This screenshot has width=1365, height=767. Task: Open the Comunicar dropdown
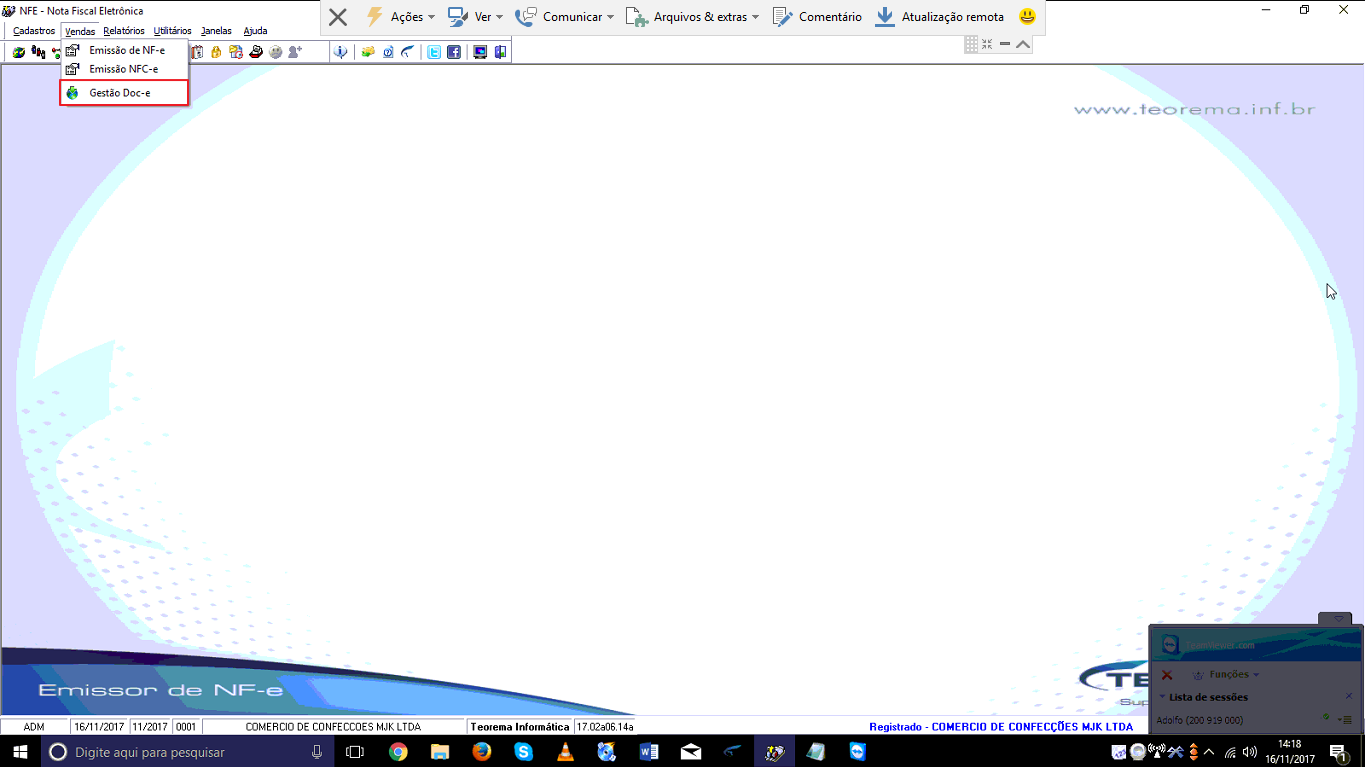(x=564, y=17)
